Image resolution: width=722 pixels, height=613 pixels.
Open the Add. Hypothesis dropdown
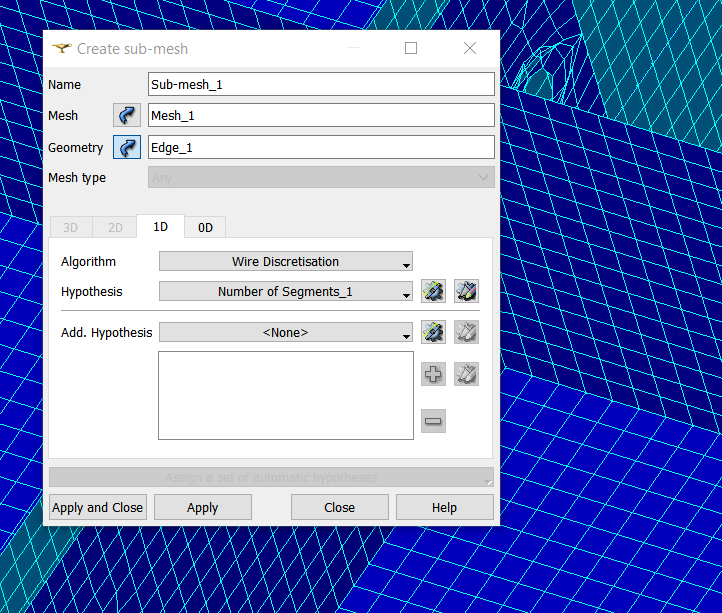coord(286,333)
